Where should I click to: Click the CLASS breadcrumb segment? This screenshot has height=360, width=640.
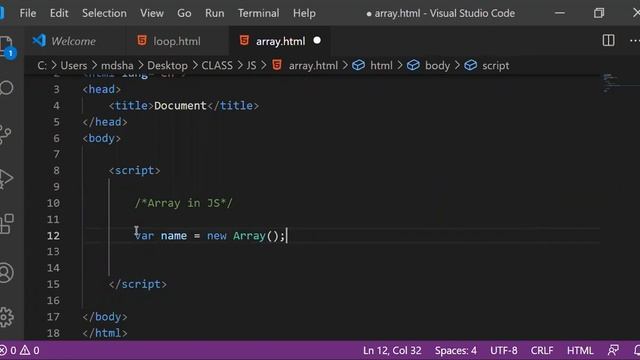217,65
